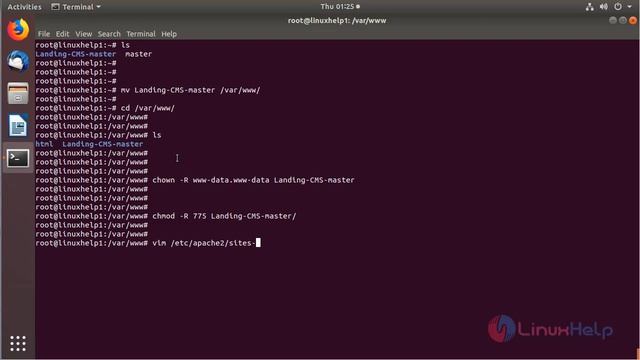The width and height of the screenshot is (640, 360).
Task: Open Thunderbird mail from the dock
Action: pyautogui.click(x=18, y=61)
